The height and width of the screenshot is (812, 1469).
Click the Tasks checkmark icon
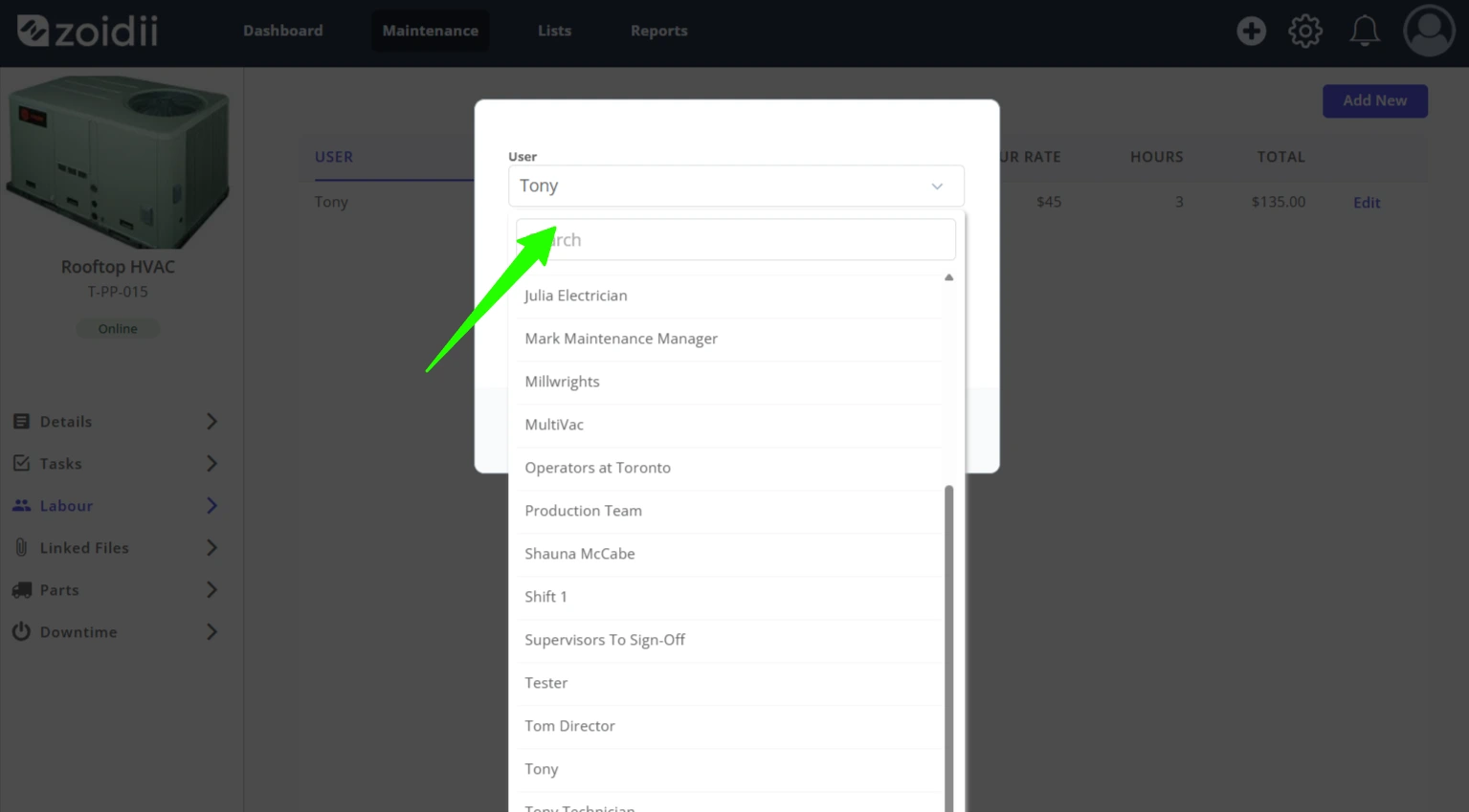pos(21,463)
